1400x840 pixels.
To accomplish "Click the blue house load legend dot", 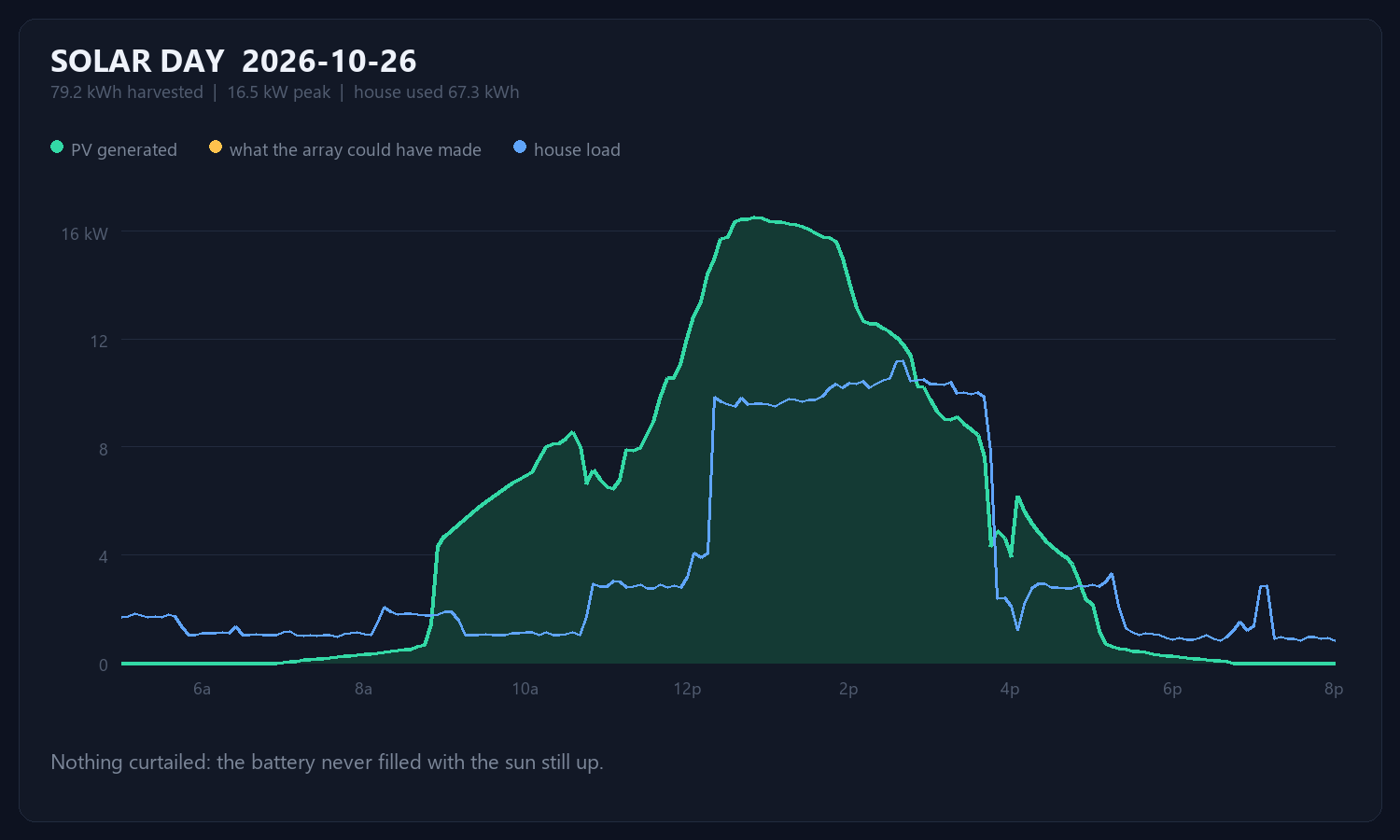I will point(520,147).
